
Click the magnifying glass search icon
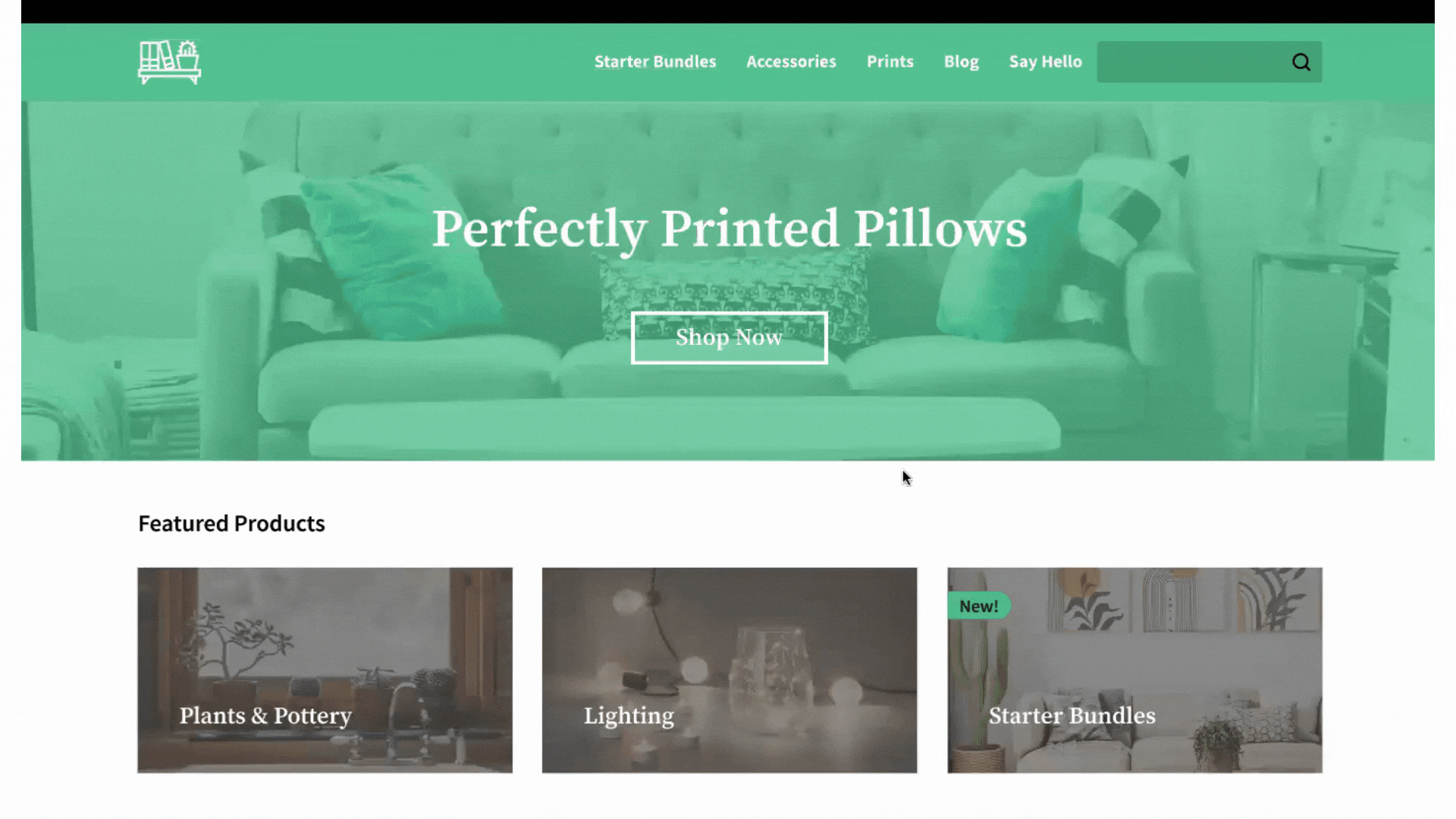tap(1301, 62)
